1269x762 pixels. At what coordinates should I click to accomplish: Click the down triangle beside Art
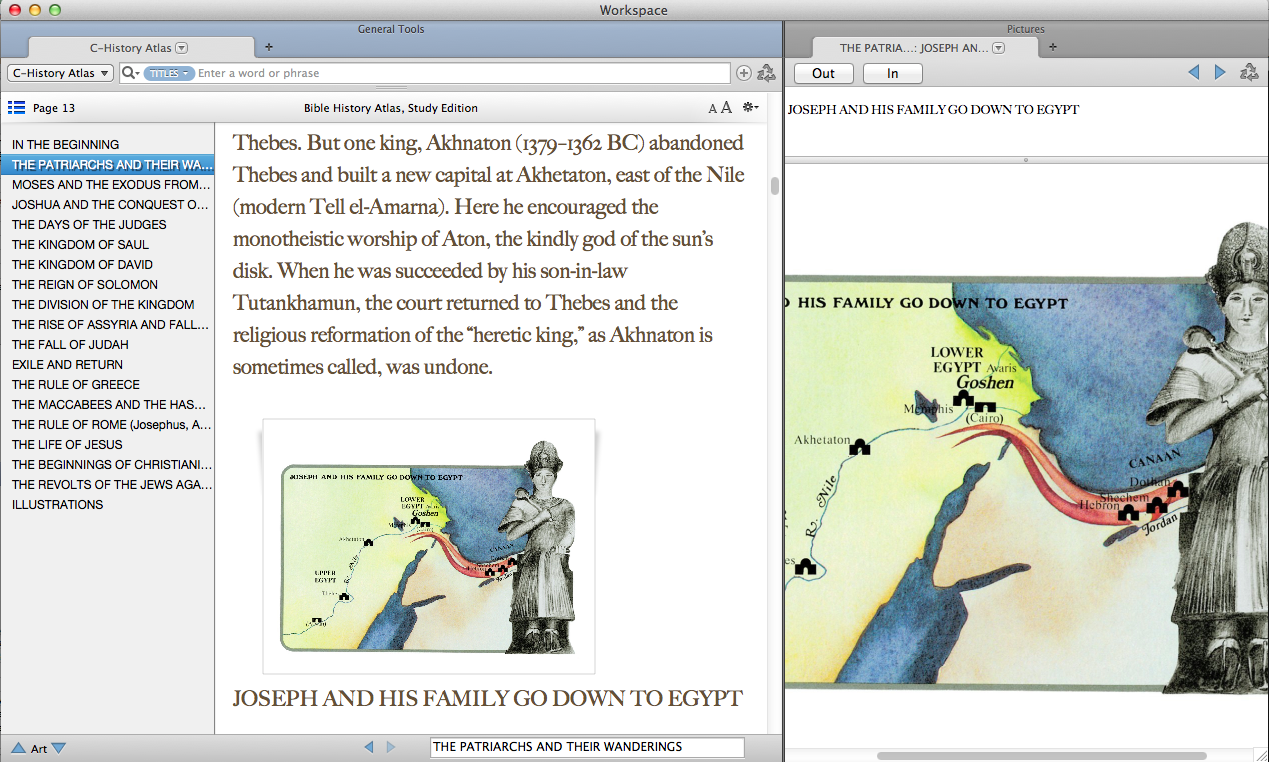click(58, 748)
